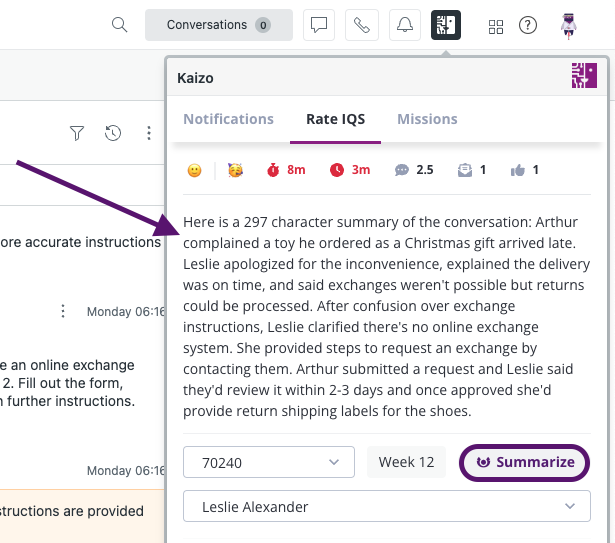615x543 pixels.
Task: Open the apps grid icon
Action: (496, 27)
